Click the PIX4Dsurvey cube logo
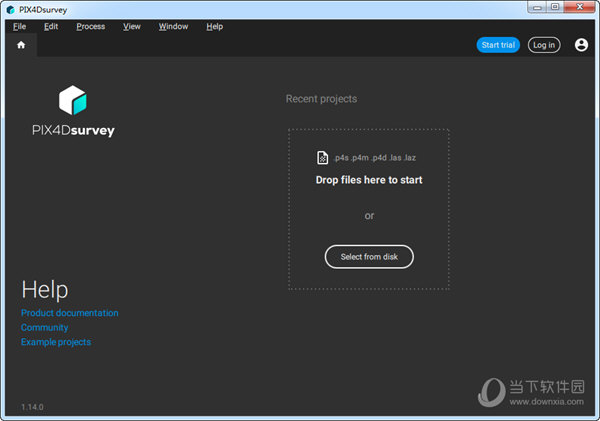 (73, 100)
